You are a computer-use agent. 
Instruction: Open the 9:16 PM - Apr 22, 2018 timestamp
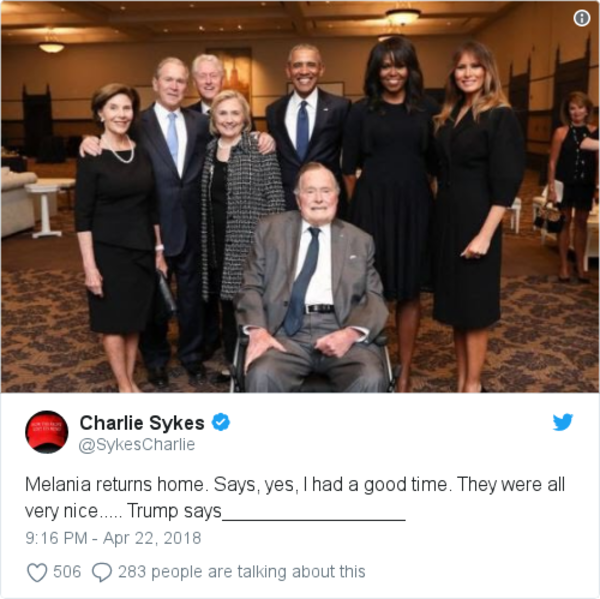[113, 538]
